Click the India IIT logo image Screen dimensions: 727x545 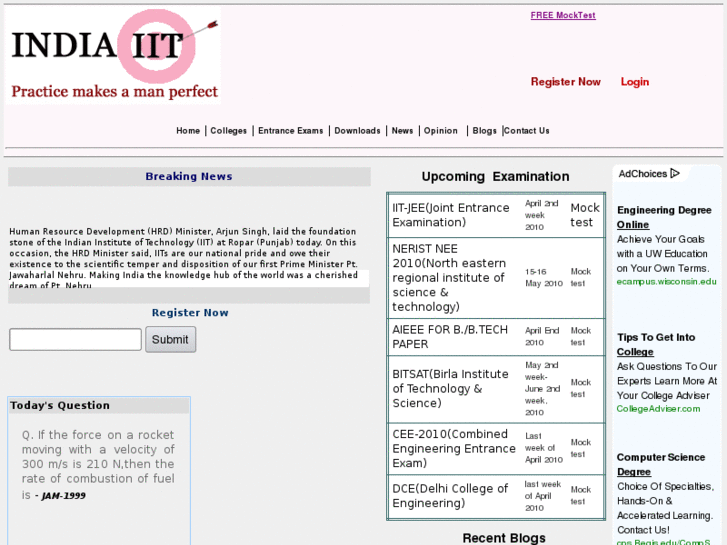[x=113, y=55]
